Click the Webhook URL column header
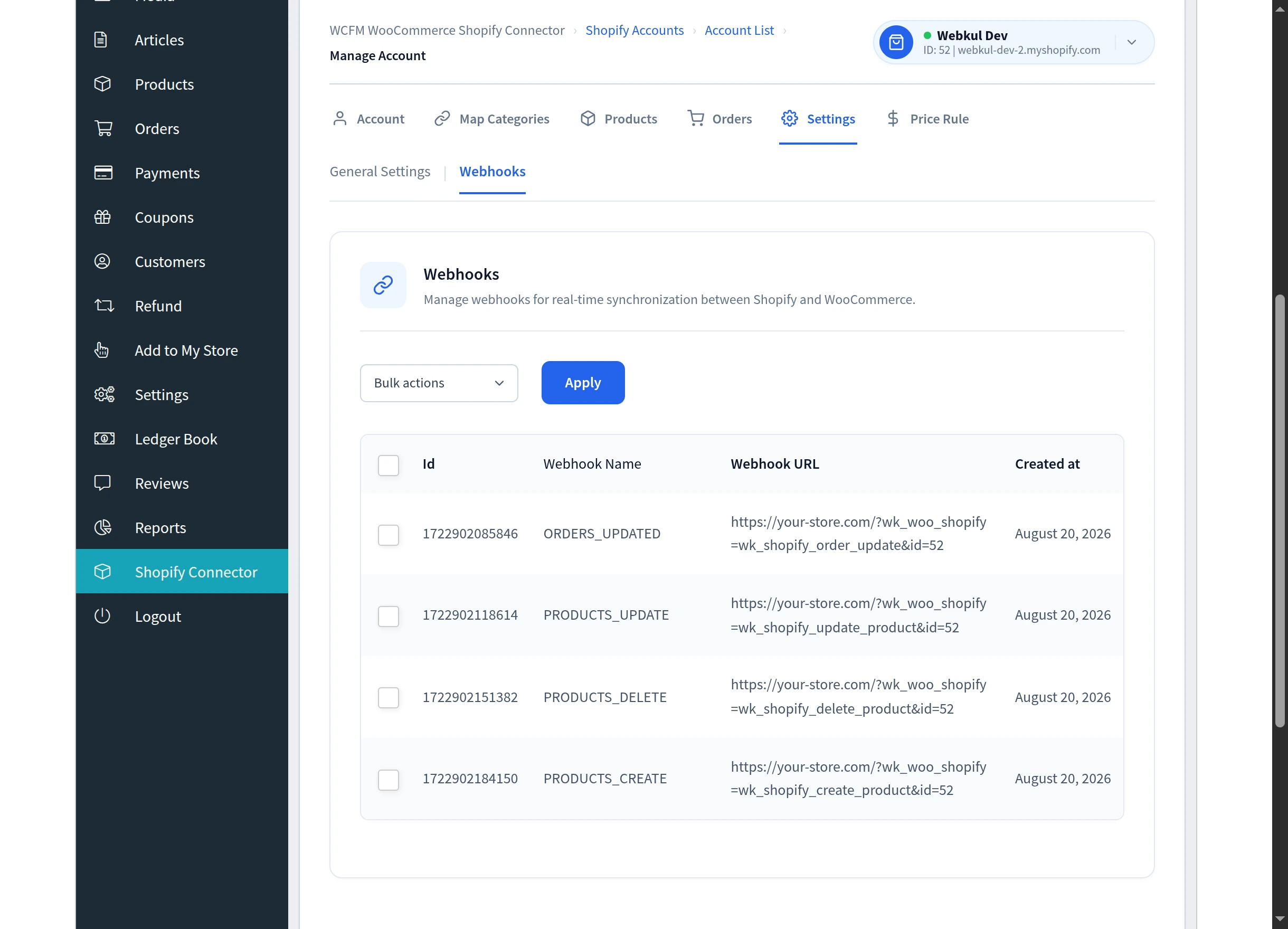Screen dimensions: 1288x929 (x=774, y=464)
